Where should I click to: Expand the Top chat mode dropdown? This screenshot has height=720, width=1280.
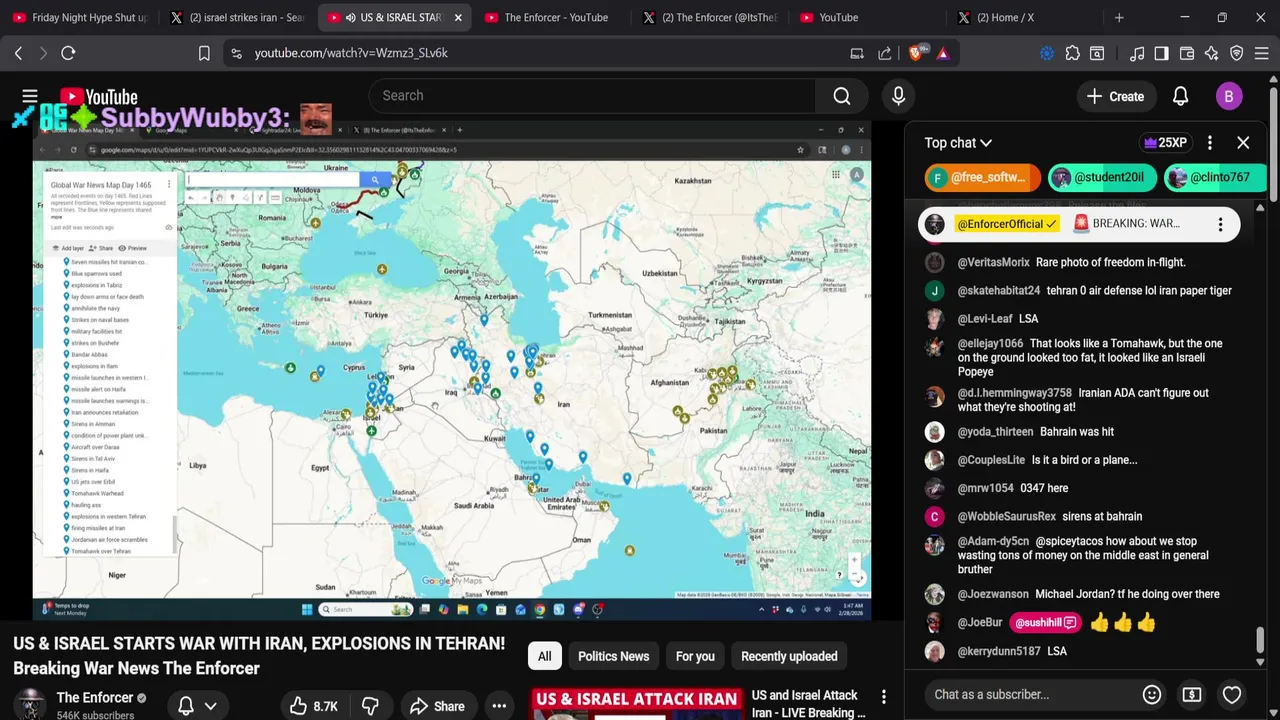(958, 143)
